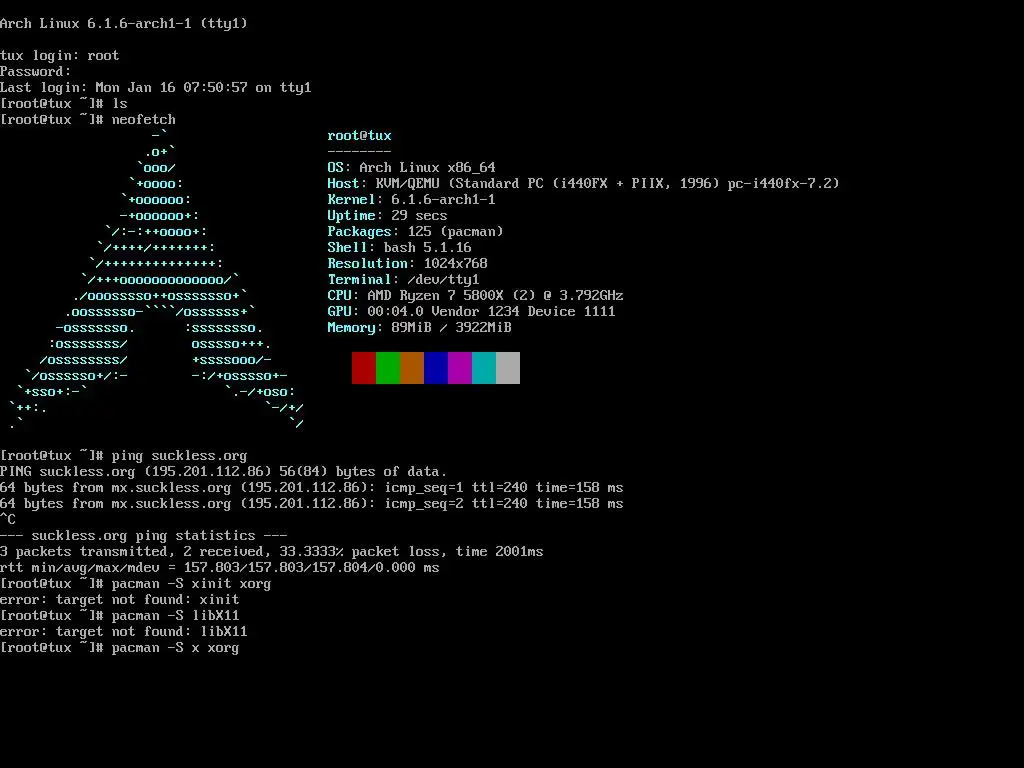Click the 'GPU: 00:04.0 Vendor 1234' line

pos(472,312)
